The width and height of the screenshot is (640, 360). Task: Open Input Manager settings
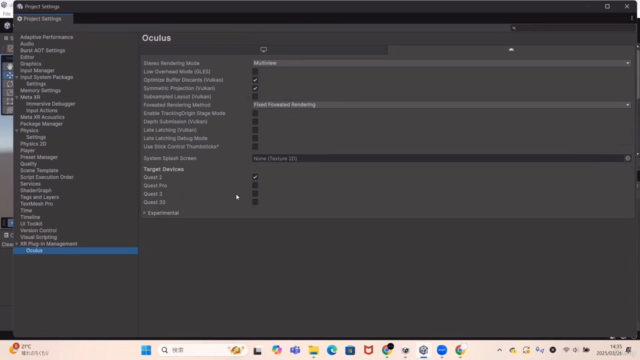[37, 71]
